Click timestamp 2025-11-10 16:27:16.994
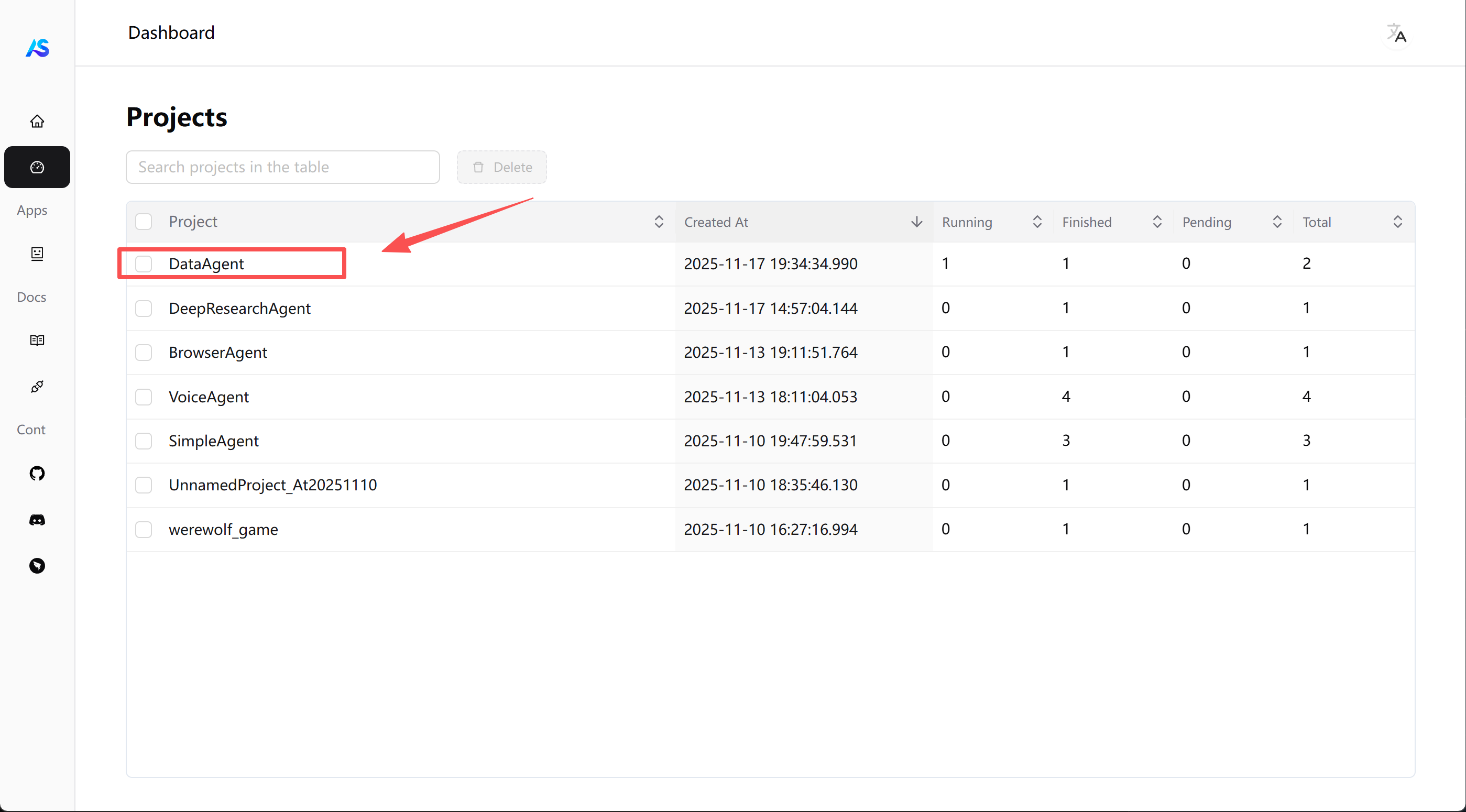This screenshot has height=812, width=1466. tap(771, 530)
